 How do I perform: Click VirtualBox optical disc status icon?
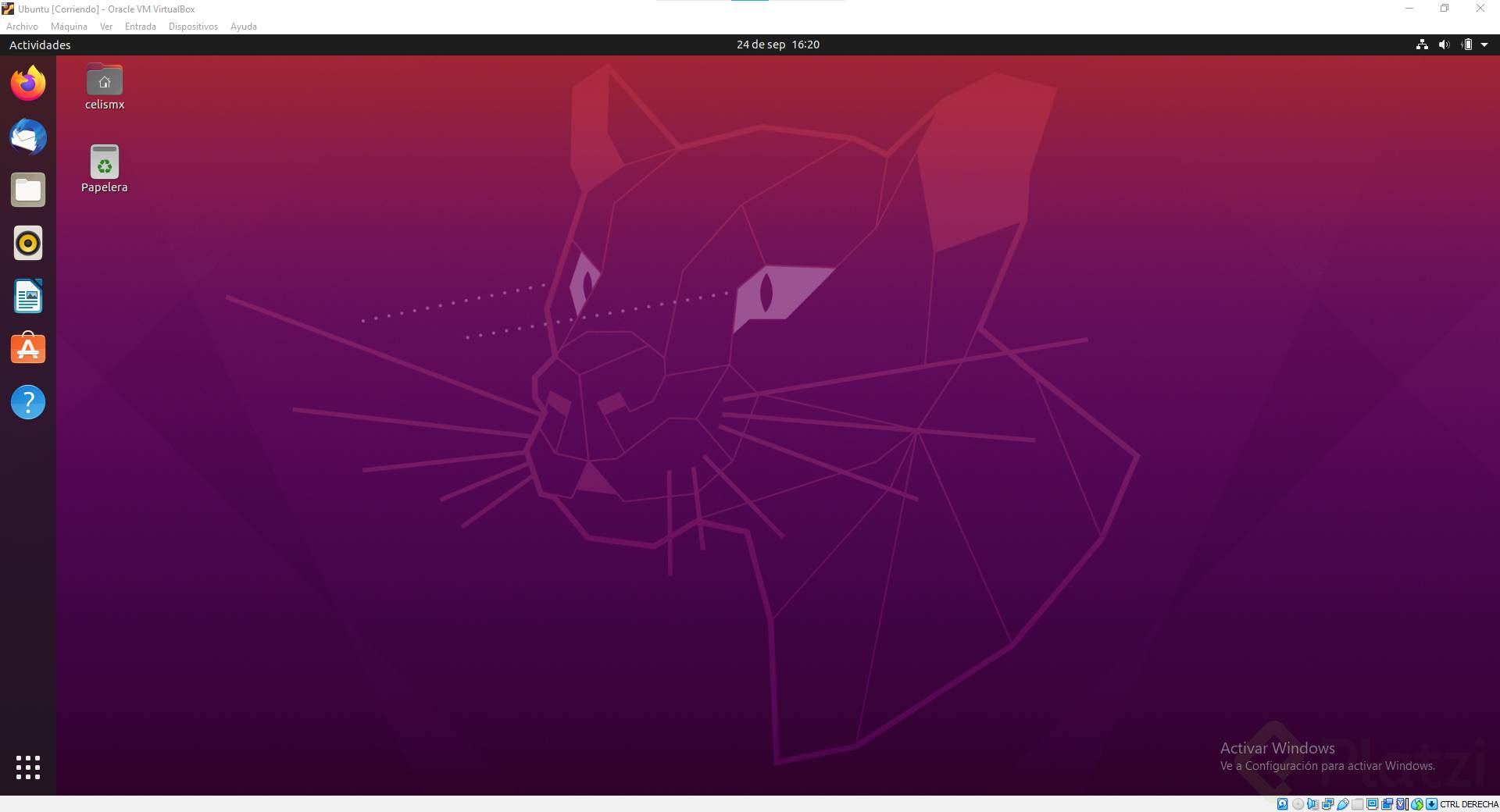1298,804
